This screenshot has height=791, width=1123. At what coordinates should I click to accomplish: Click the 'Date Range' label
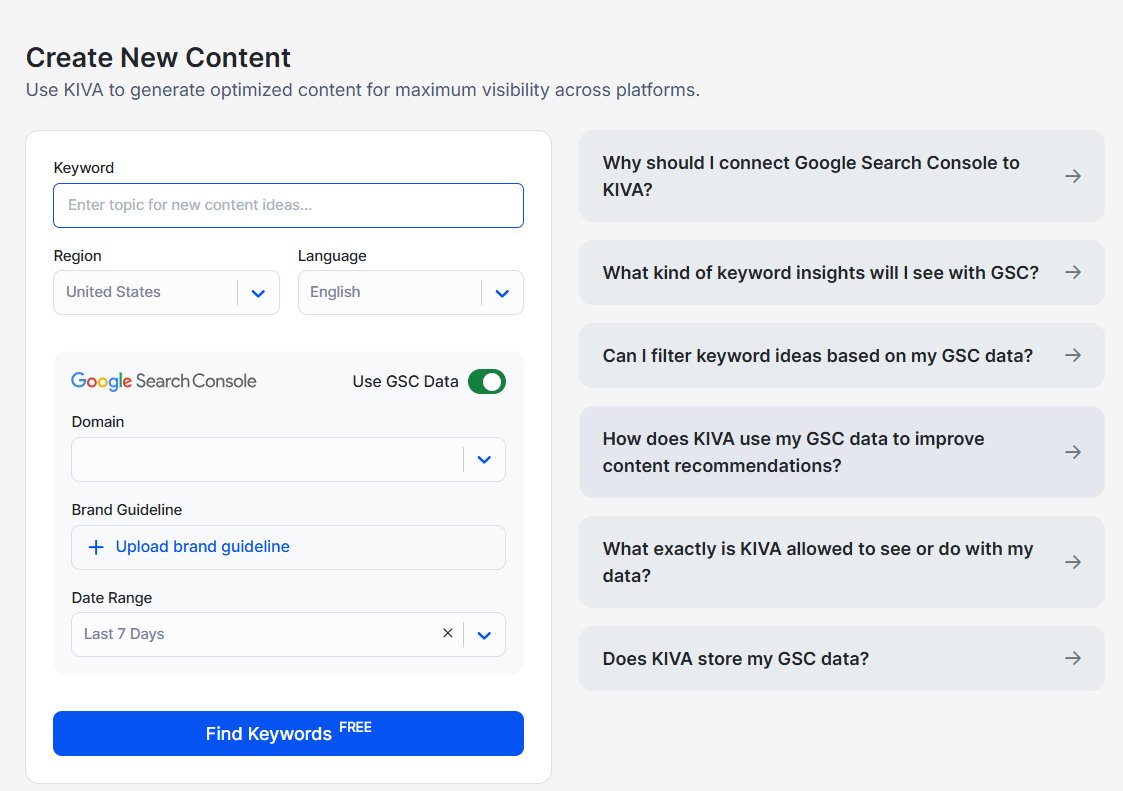(x=112, y=598)
